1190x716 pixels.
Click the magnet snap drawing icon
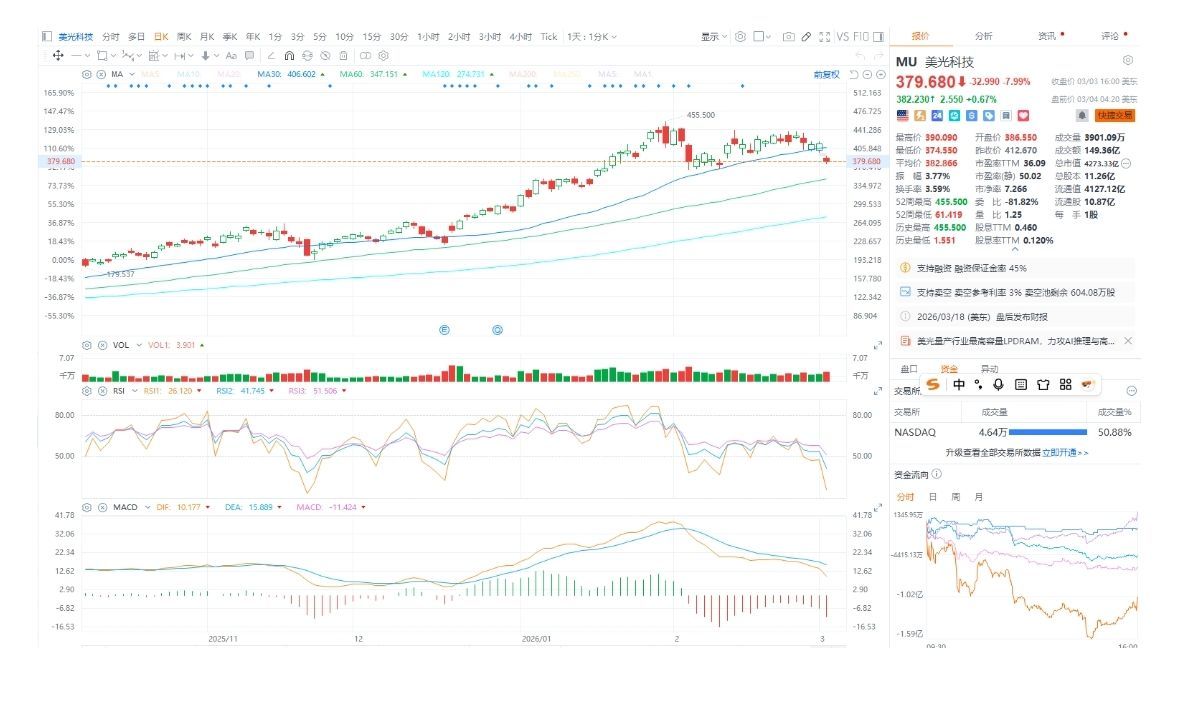coord(289,56)
